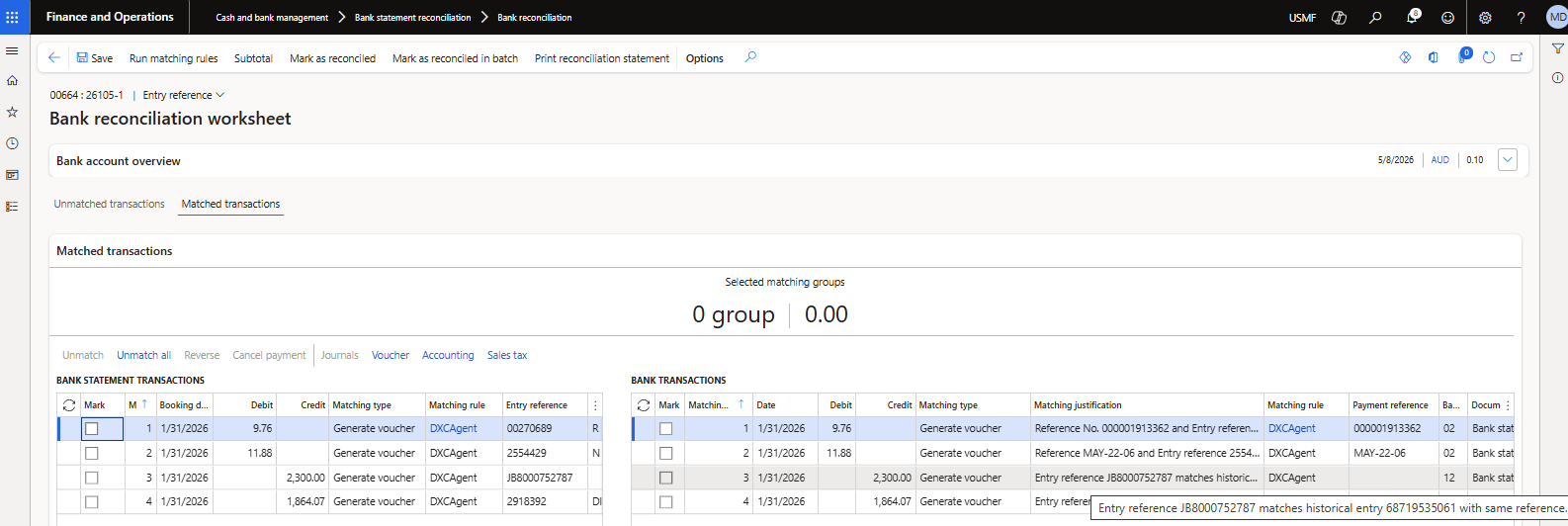Open column options for the bank statement grid

pos(595,405)
